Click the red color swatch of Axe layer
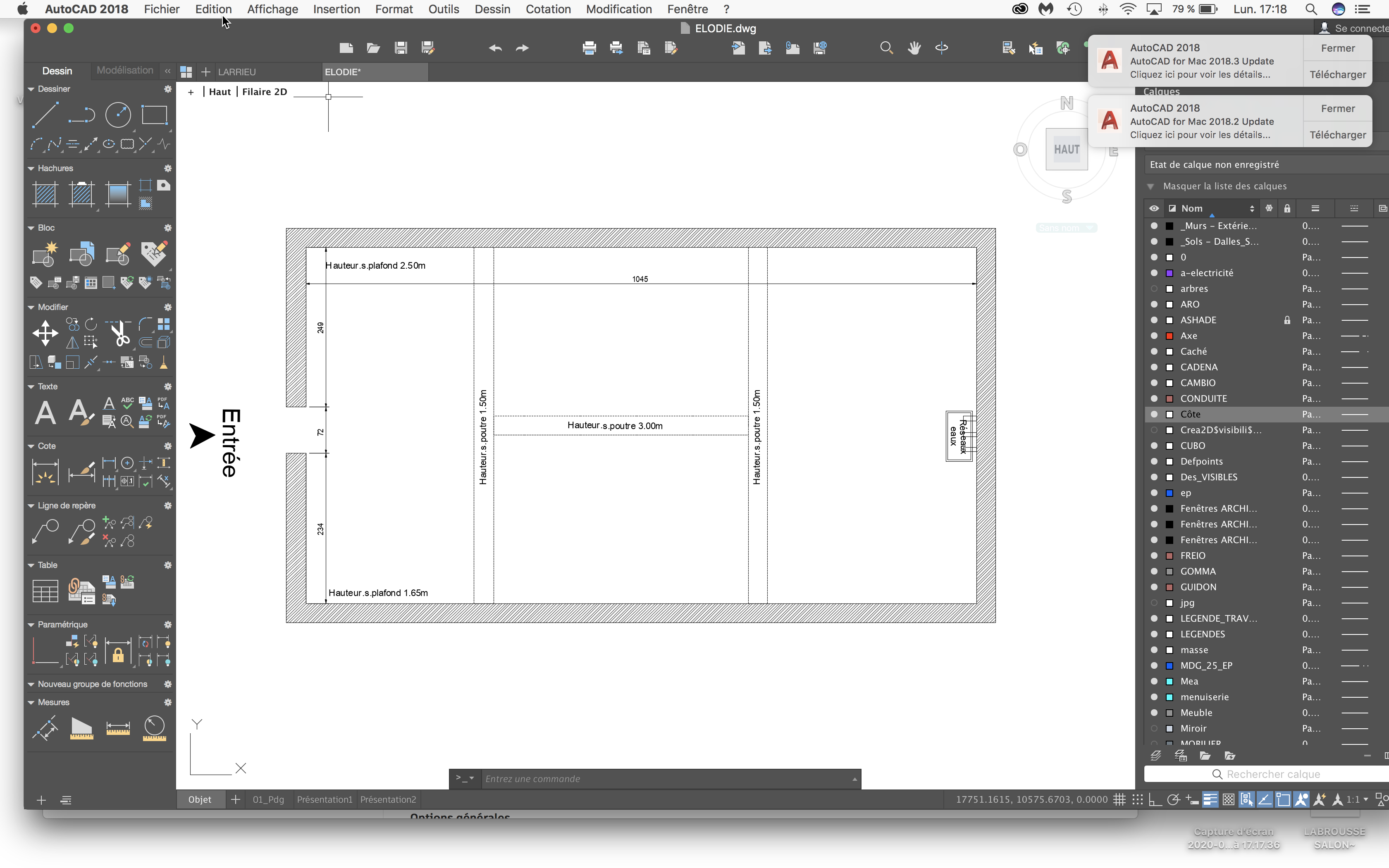This screenshot has height=868, width=1389. click(x=1169, y=336)
